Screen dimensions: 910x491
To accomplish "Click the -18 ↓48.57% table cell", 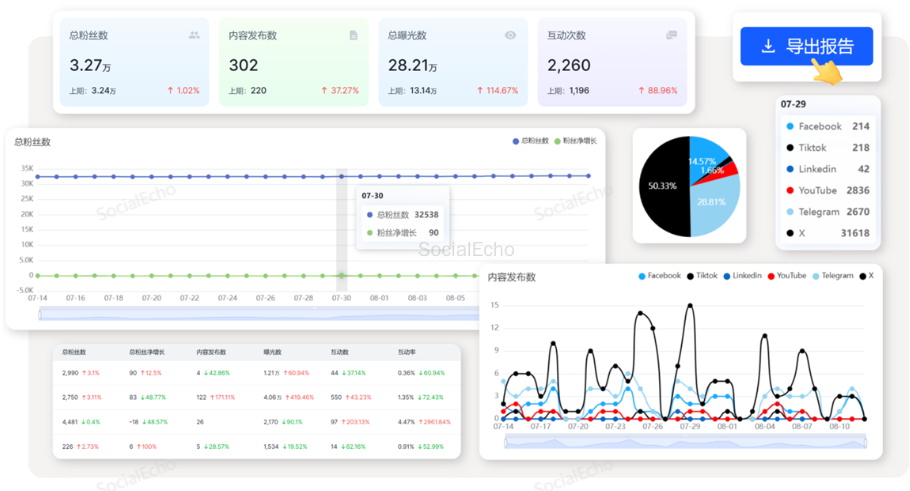I will point(148,422).
